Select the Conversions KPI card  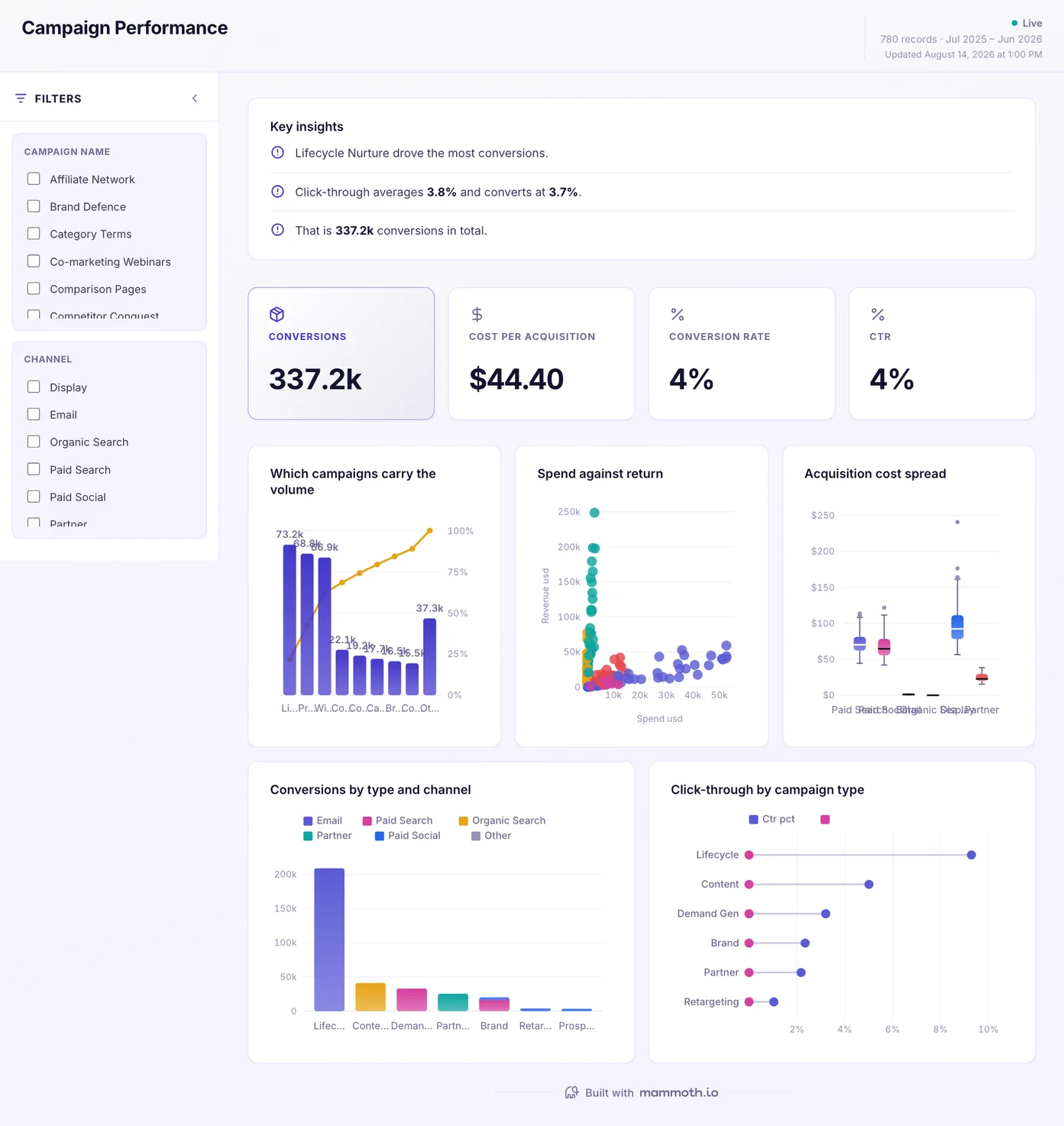point(341,354)
